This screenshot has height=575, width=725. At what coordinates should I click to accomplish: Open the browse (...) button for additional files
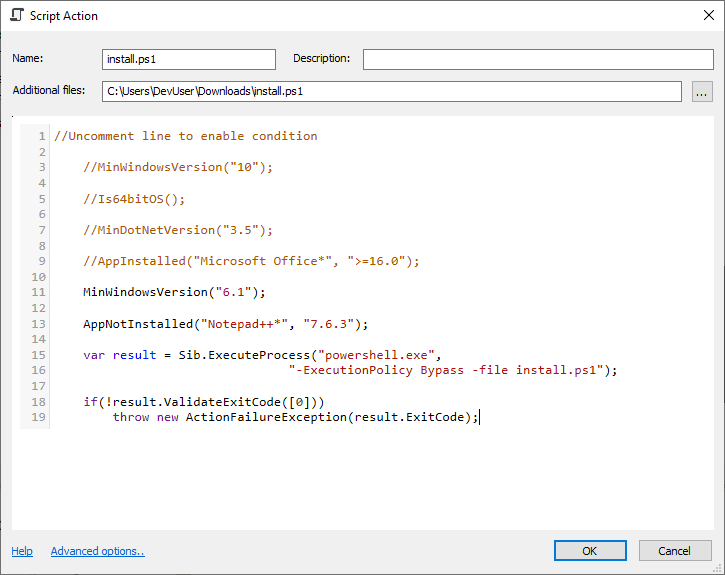pyautogui.click(x=702, y=91)
